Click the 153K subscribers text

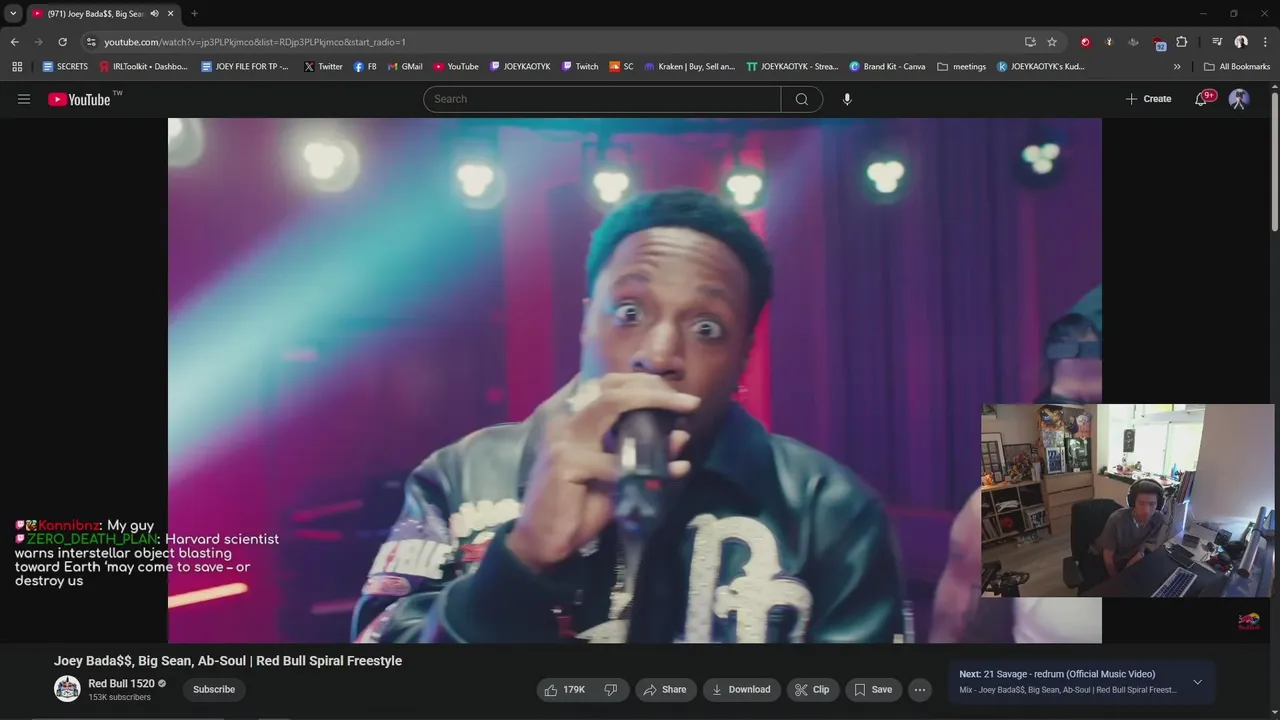point(119,698)
